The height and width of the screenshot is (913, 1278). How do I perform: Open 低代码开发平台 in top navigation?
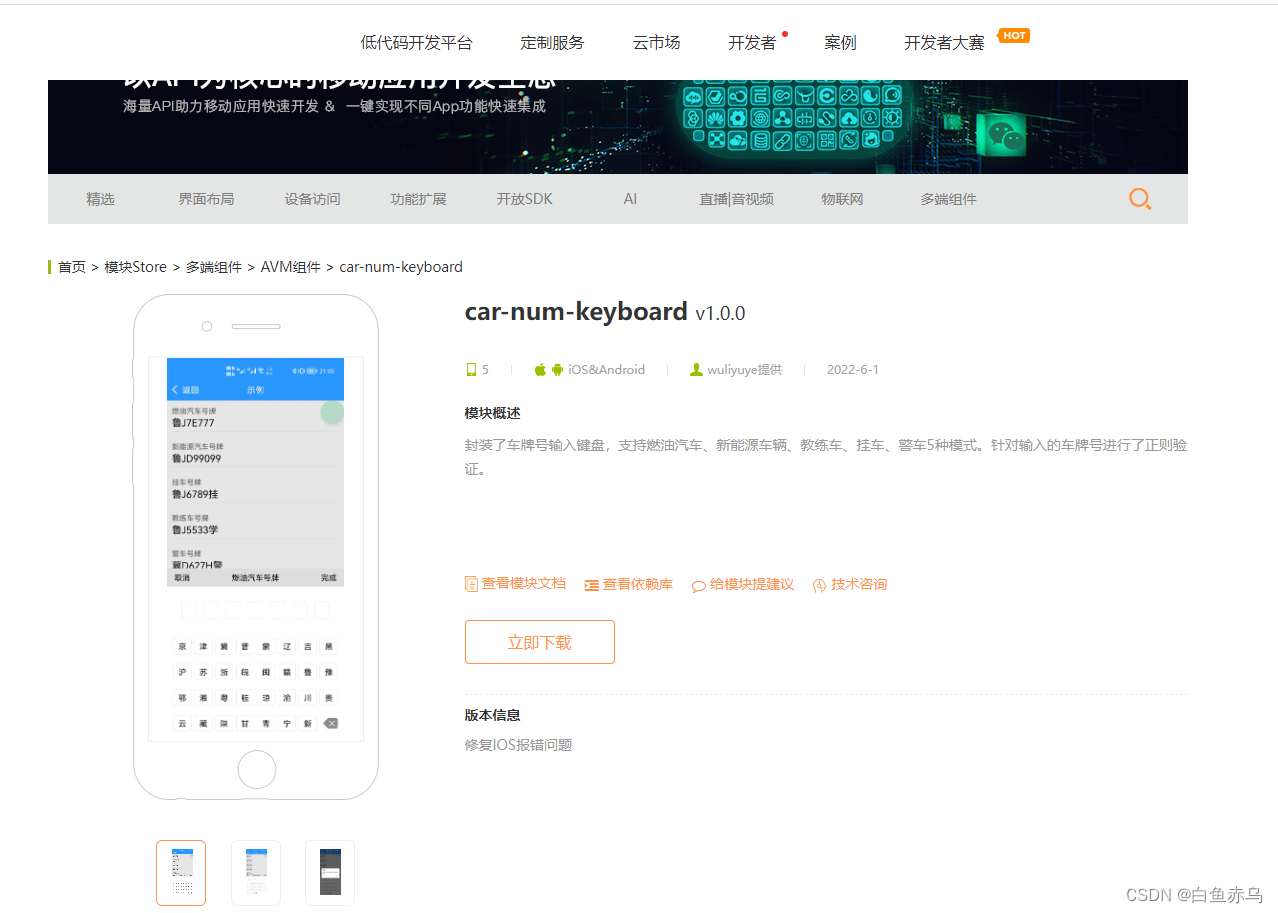click(416, 43)
